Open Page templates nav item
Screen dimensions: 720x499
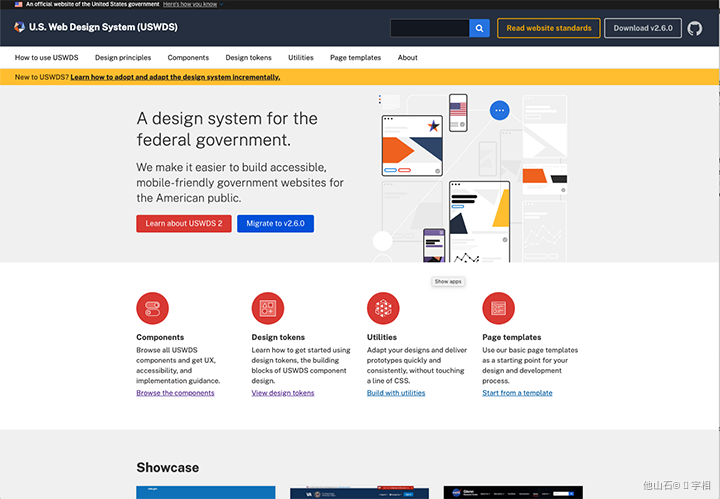(x=355, y=57)
